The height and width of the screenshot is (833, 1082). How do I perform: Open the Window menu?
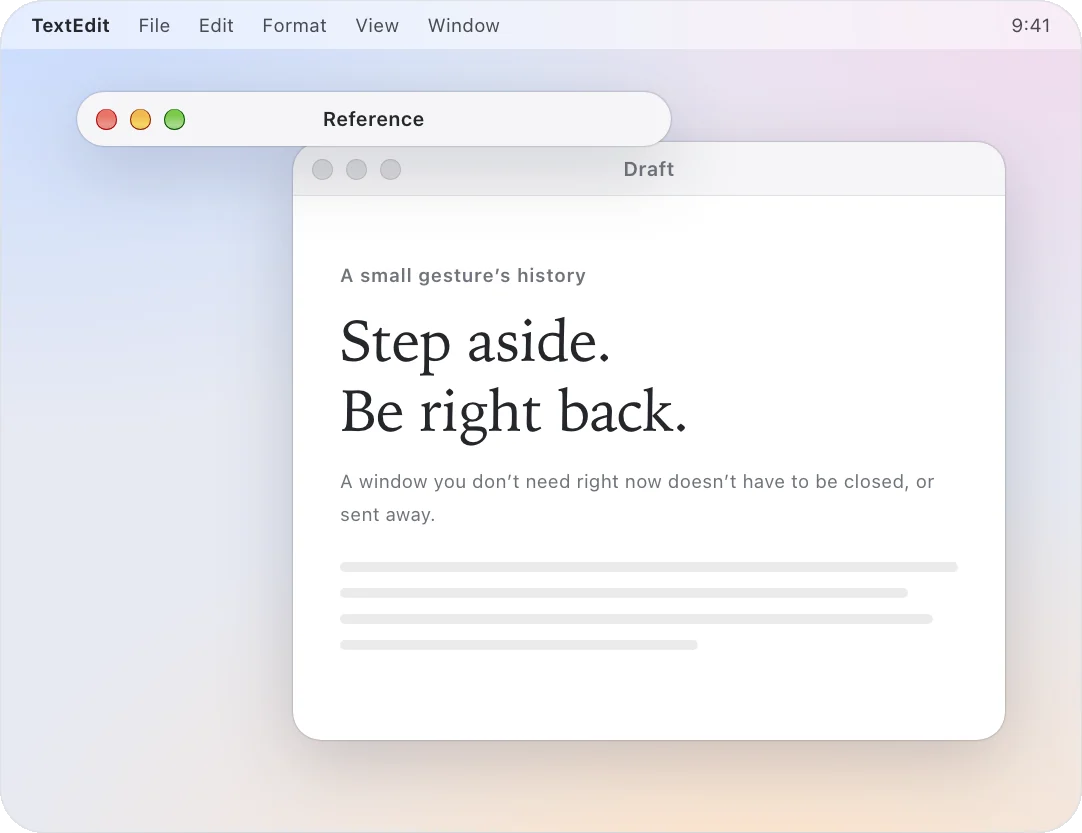(x=463, y=26)
